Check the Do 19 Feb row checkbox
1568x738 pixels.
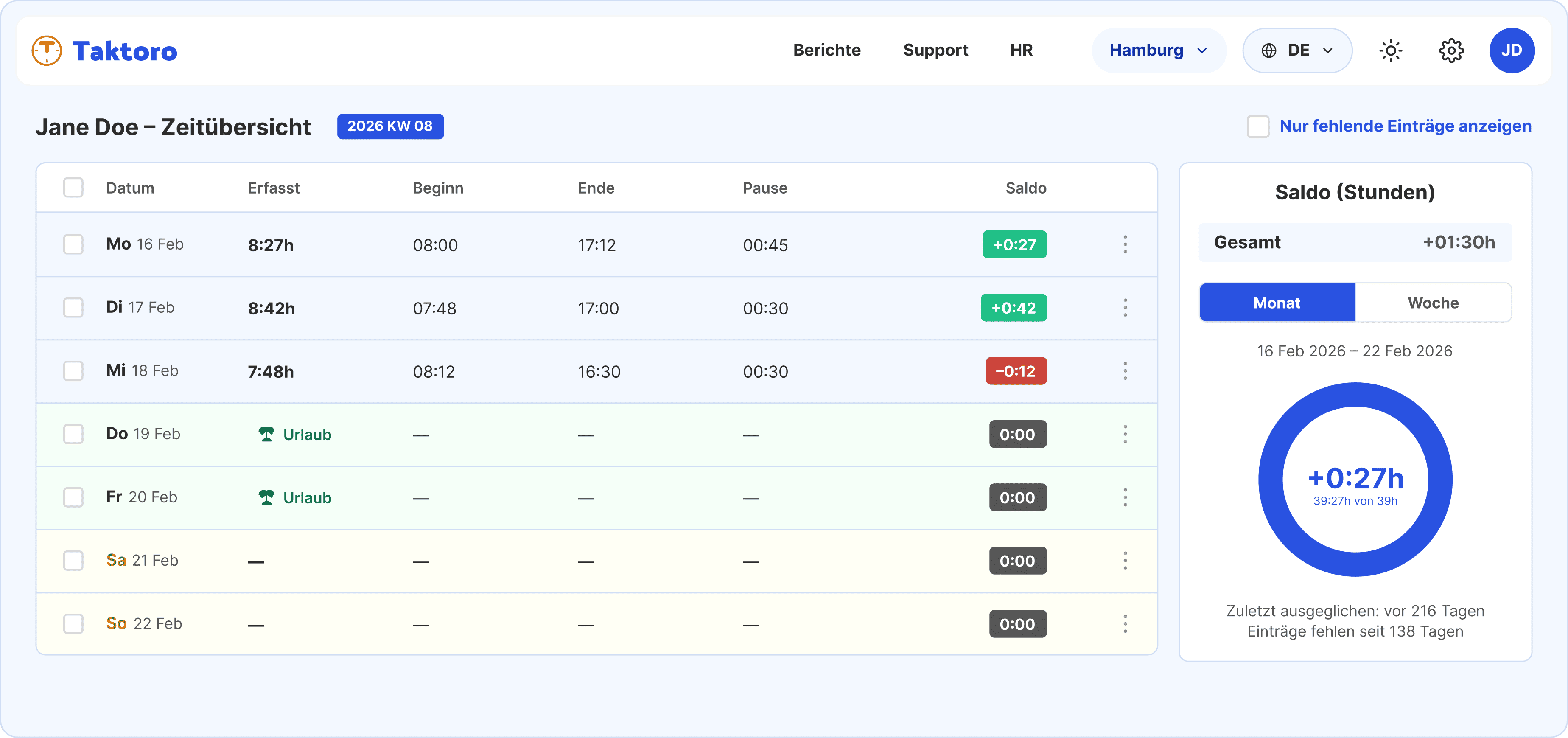pyautogui.click(x=74, y=434)
